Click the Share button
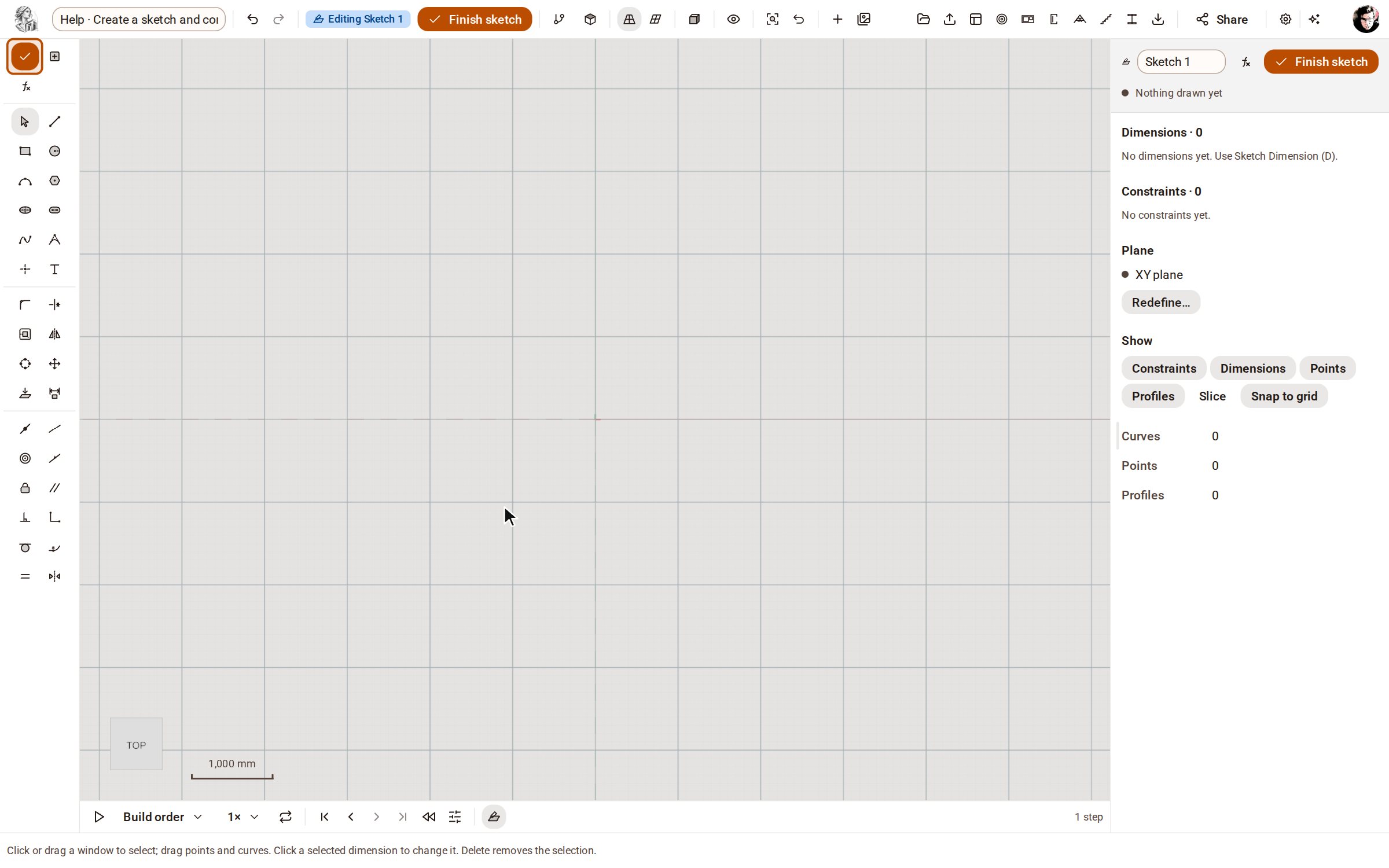The width and height of the screenshot is (1389, 868). pos(1221,19)
